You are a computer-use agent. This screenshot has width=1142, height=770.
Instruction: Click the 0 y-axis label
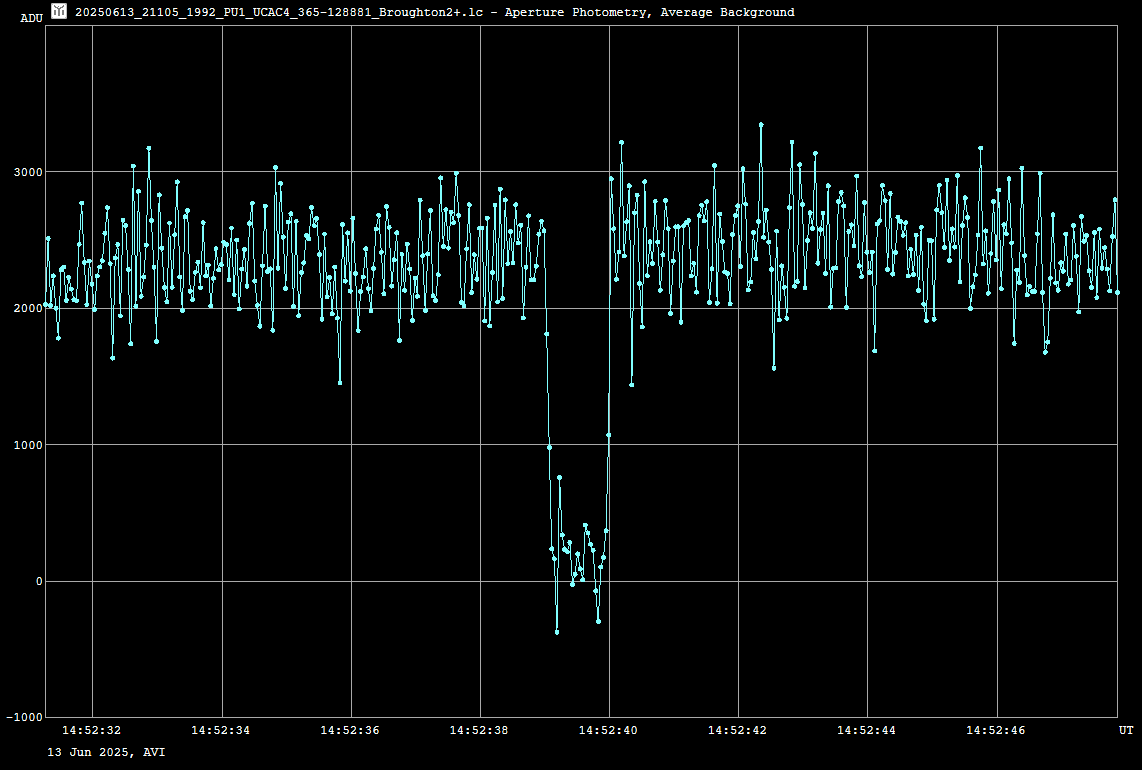coord(39,581)
